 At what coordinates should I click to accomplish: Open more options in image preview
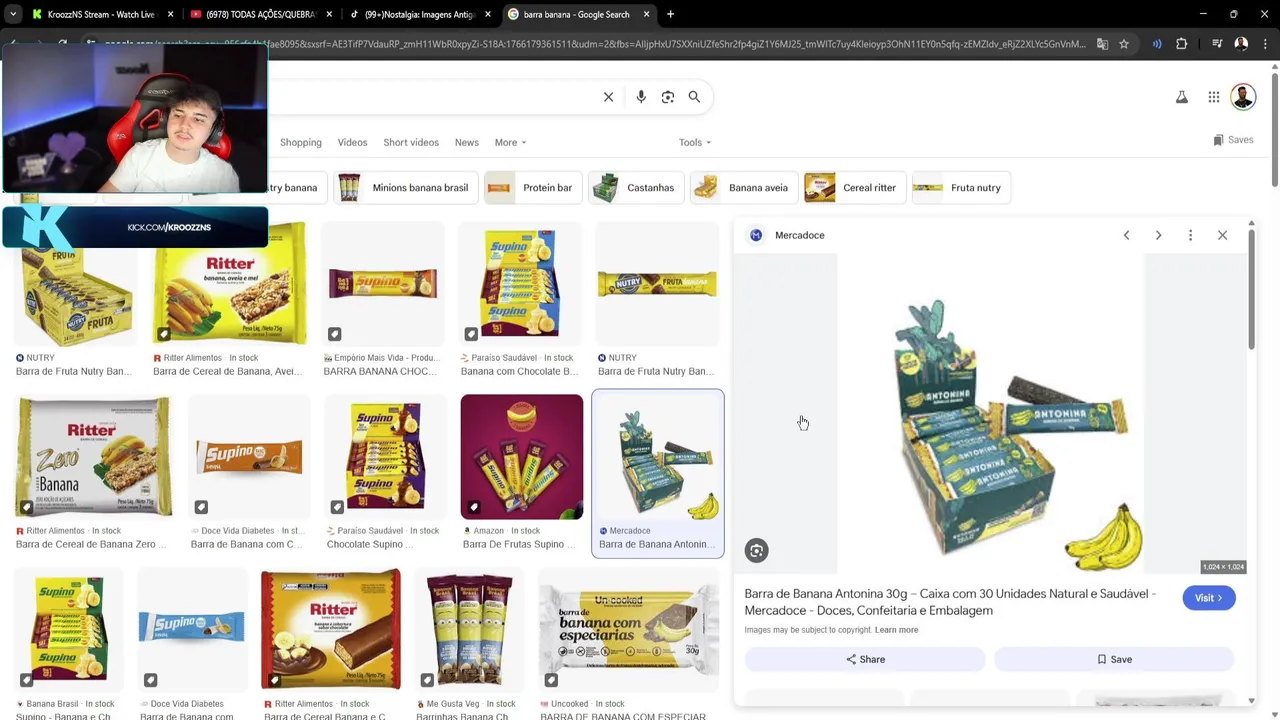click(1190, 235)
